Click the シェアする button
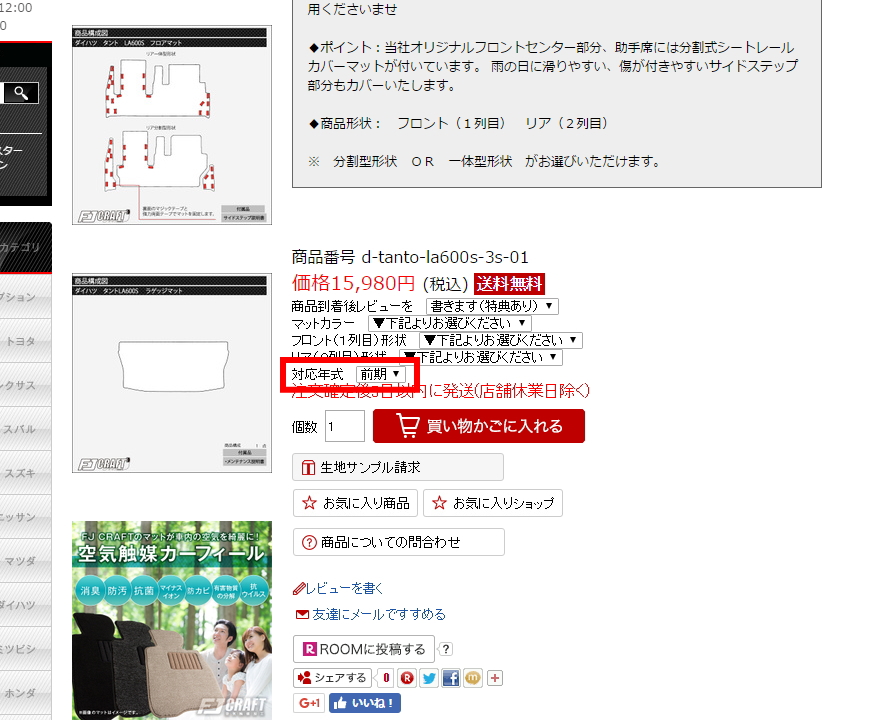The width and height of the screenshot is (890, 720). tap(332, 678)
